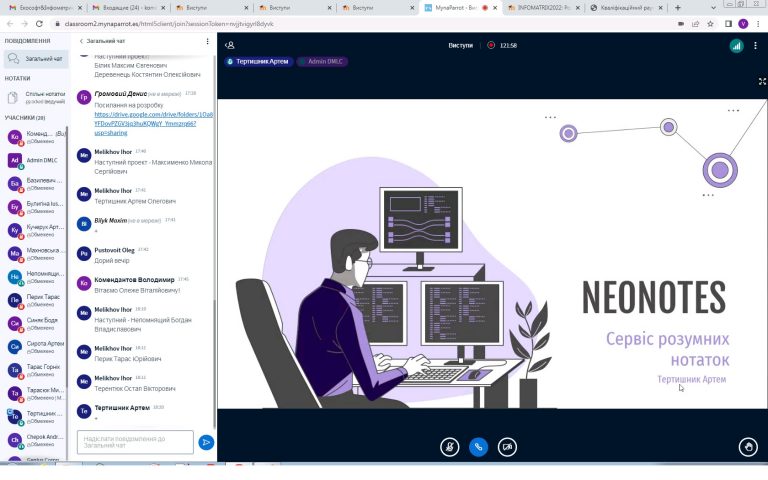Screen dimensions: 768x480
Task: Click the raise hand icon
Action: point(747,447)
